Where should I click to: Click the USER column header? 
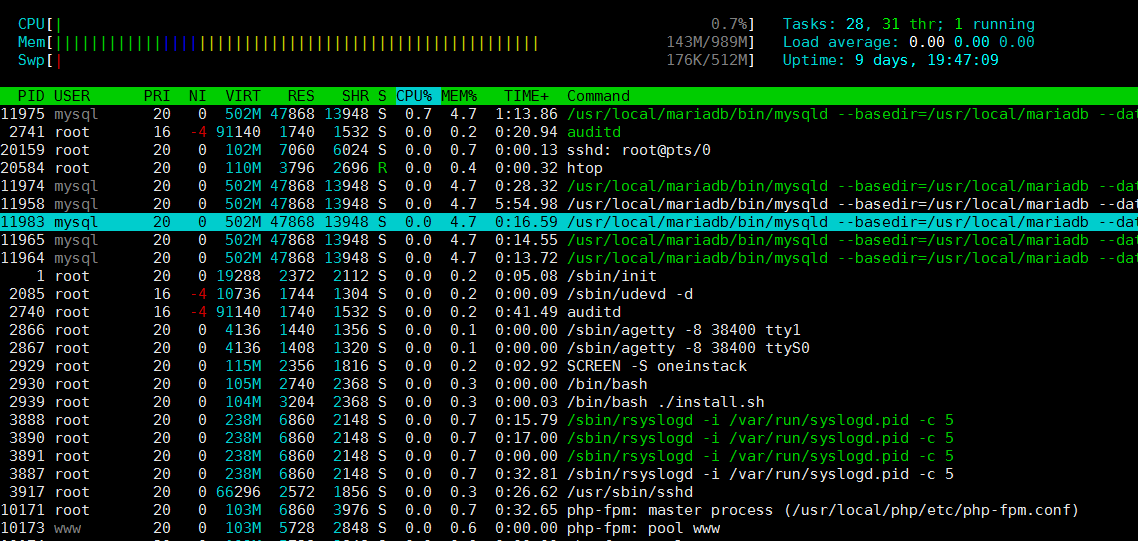(x=72, y=96)
